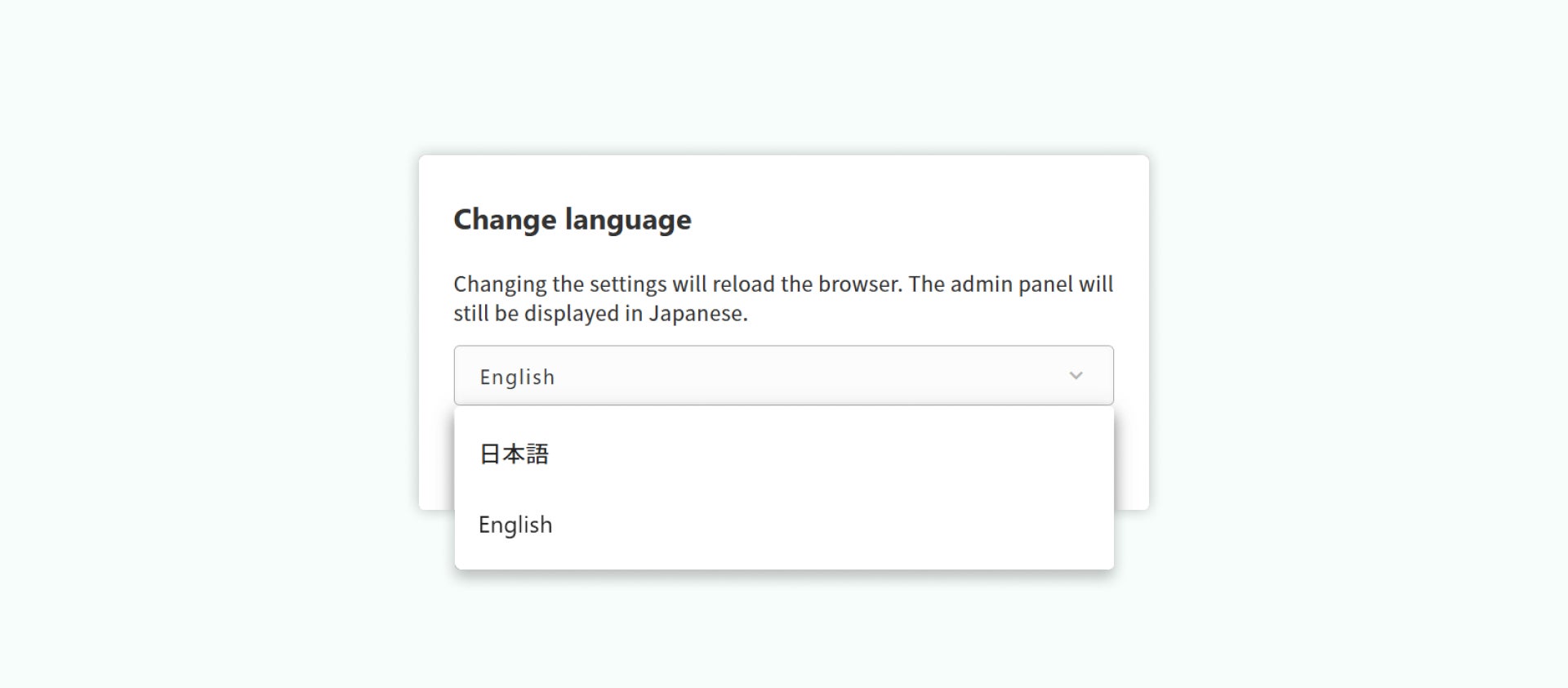The width and height of the screenshot is (1568, 688).
Task: Click the "Change language" heading
Action: (x=572, y=220)
